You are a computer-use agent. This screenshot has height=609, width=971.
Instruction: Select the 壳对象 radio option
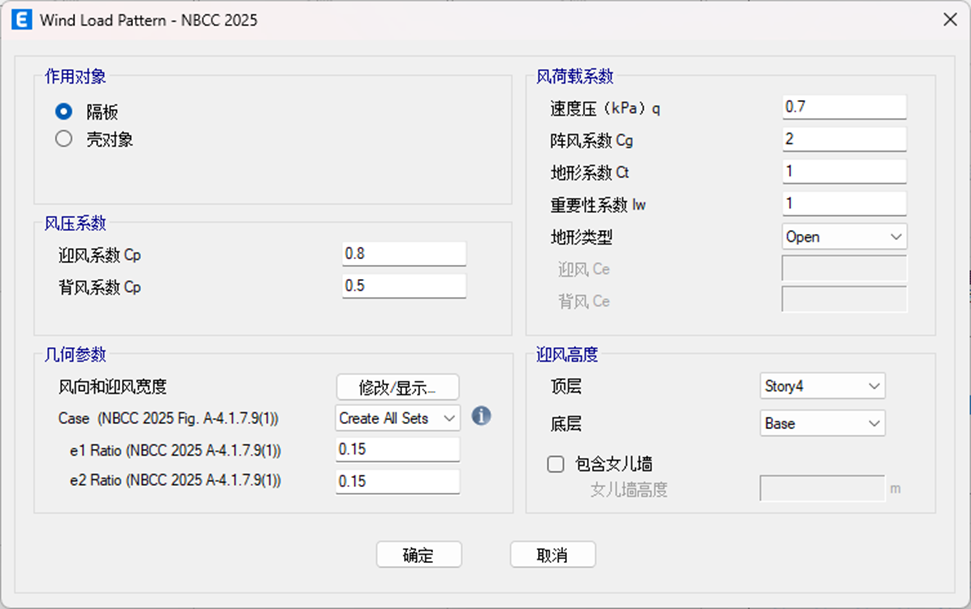pyautogui.click(x=64, y=140)
